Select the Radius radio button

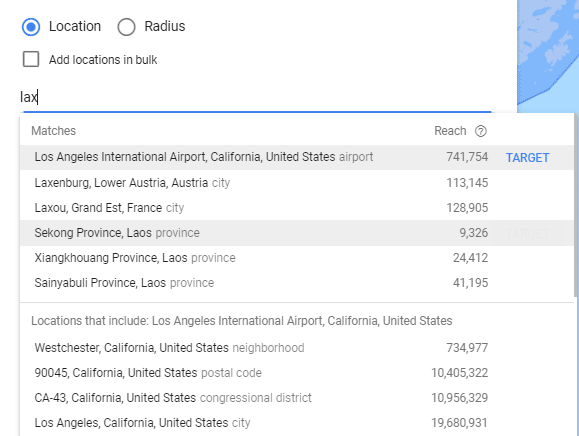(x=126, y=27)
